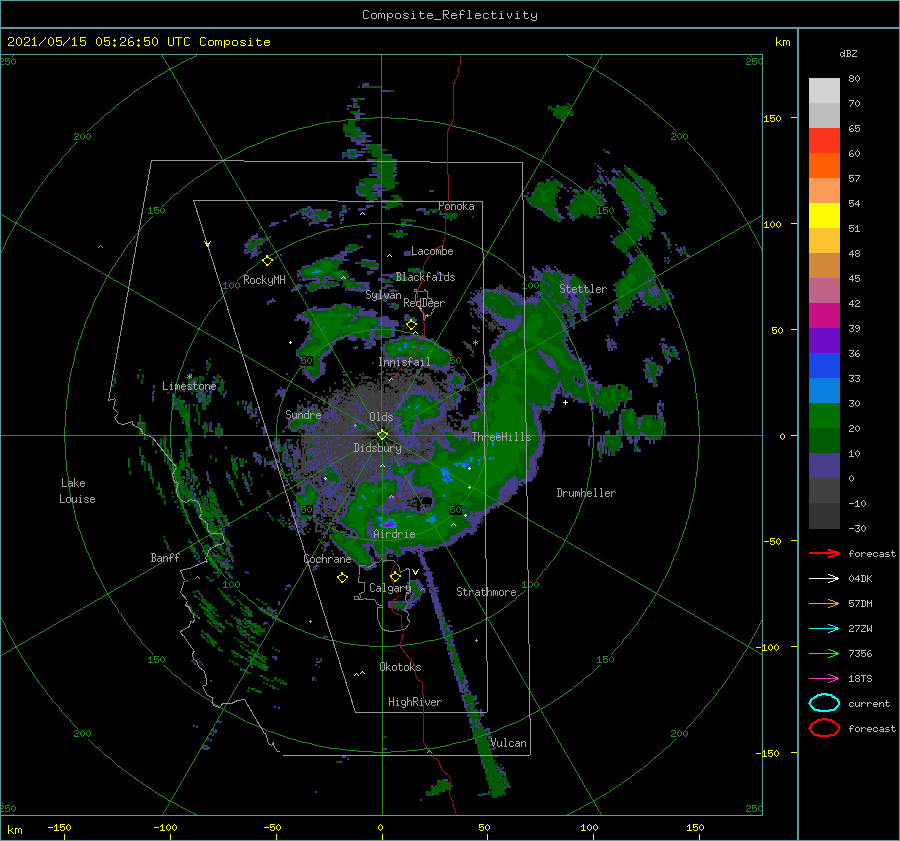
Task: Click the Didsbury city label
Action: (377, 447)
